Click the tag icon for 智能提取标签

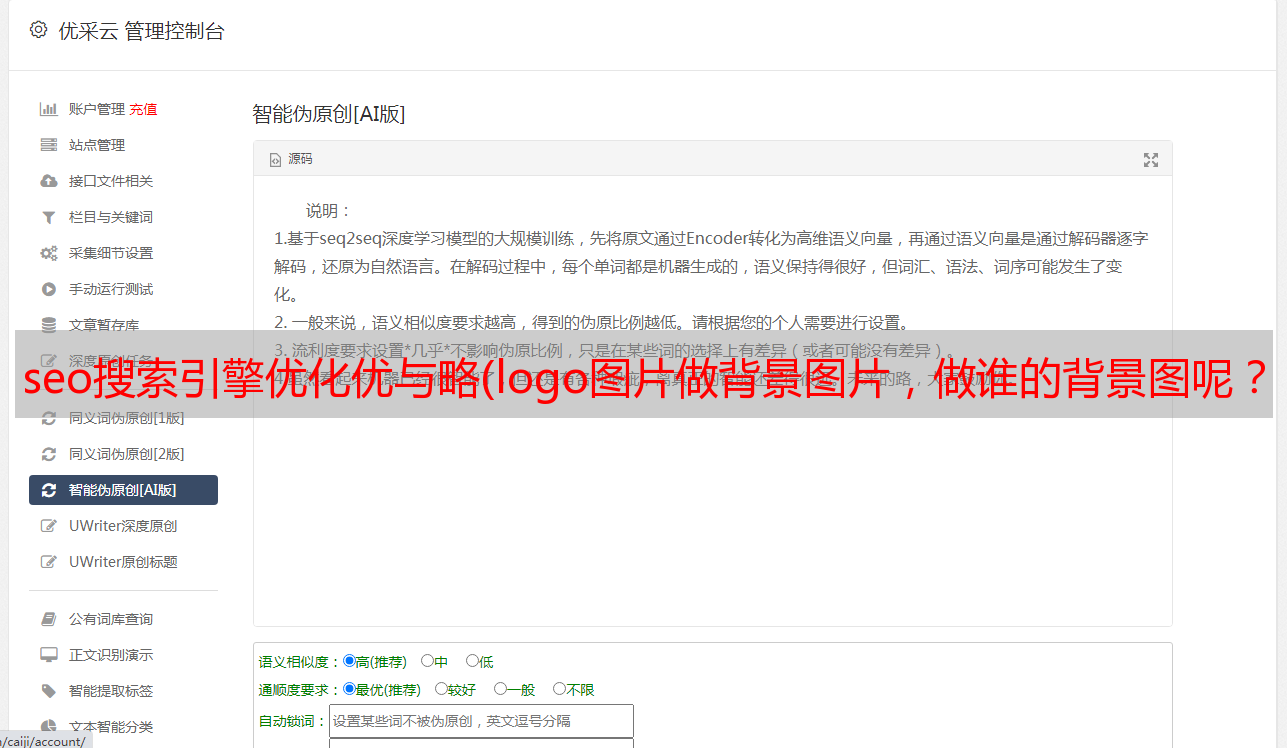[48, 691]
